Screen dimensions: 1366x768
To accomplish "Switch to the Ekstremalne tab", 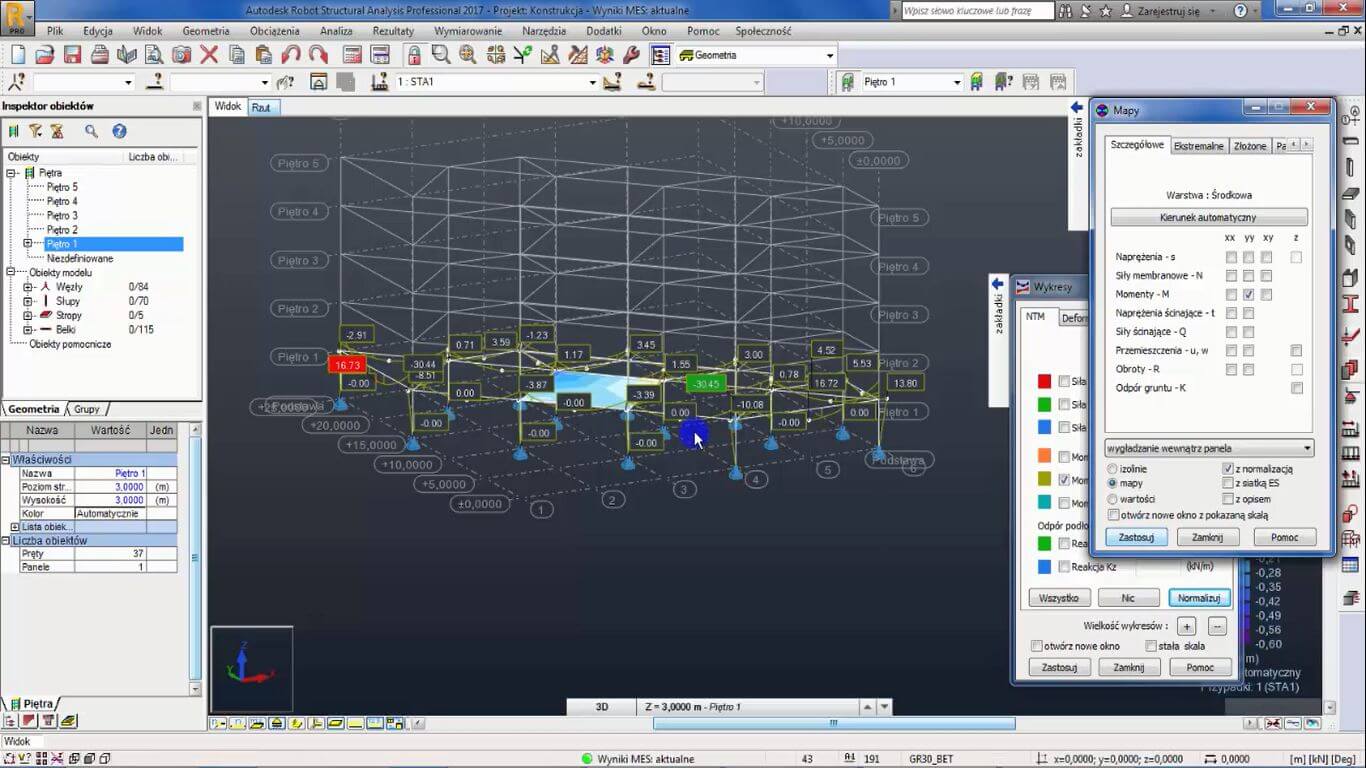I will click(1198, 146).
